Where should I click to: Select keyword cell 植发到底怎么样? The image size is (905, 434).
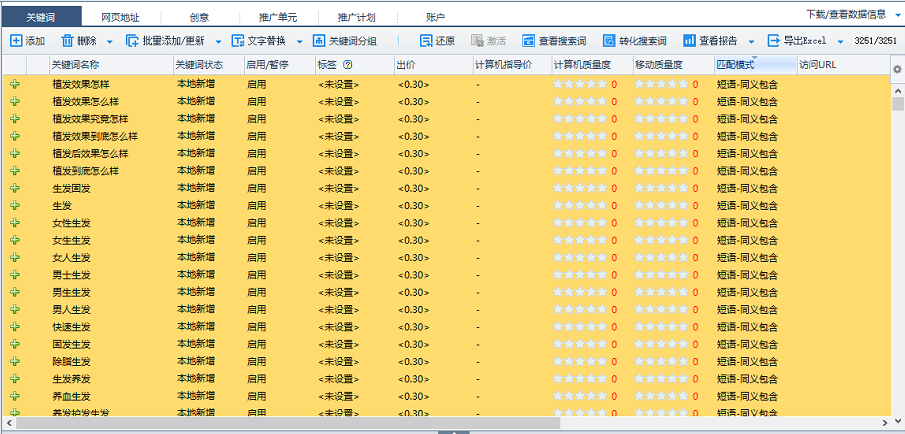click(85, 171)
